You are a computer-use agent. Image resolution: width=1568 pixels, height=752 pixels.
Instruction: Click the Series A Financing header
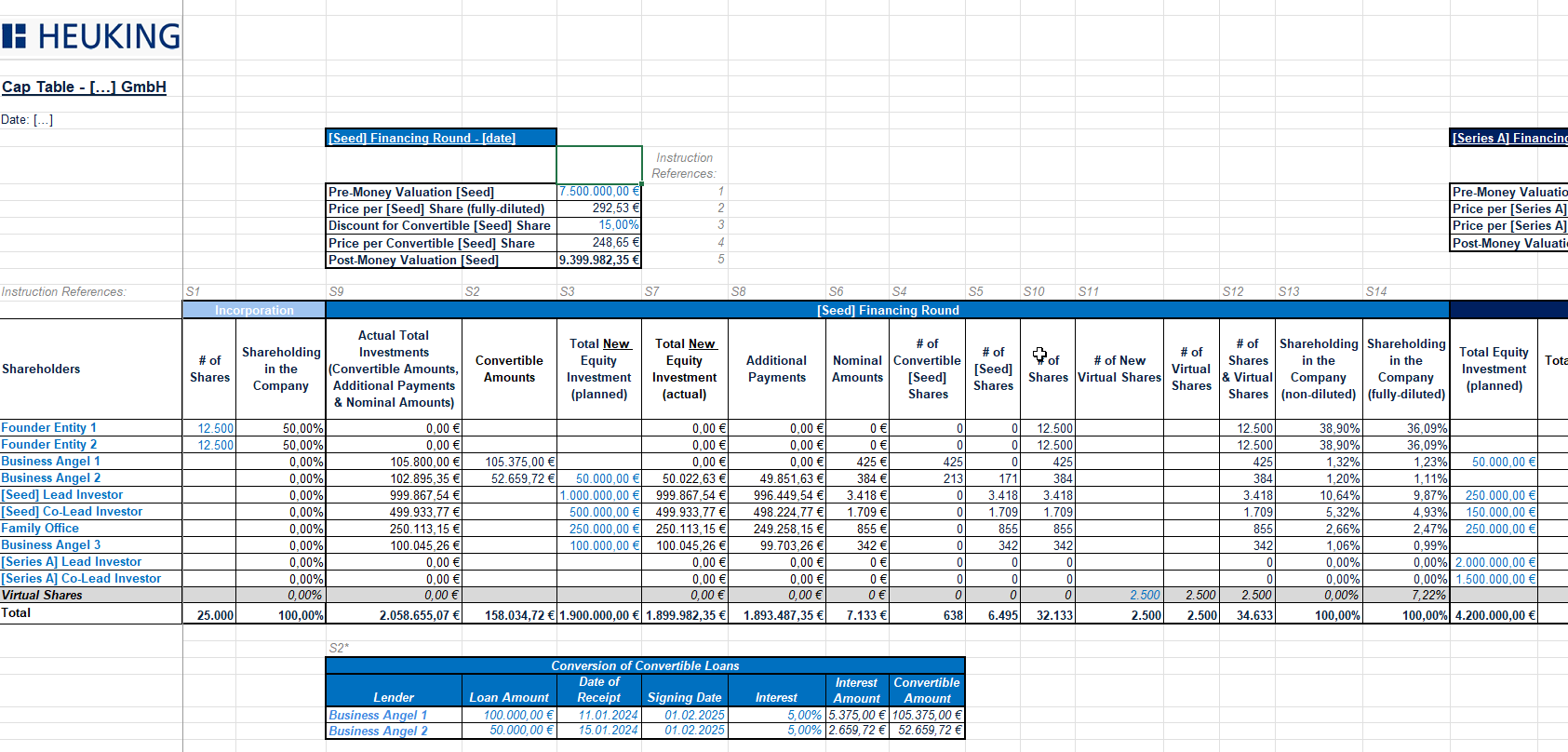[x=1509, y=138]
